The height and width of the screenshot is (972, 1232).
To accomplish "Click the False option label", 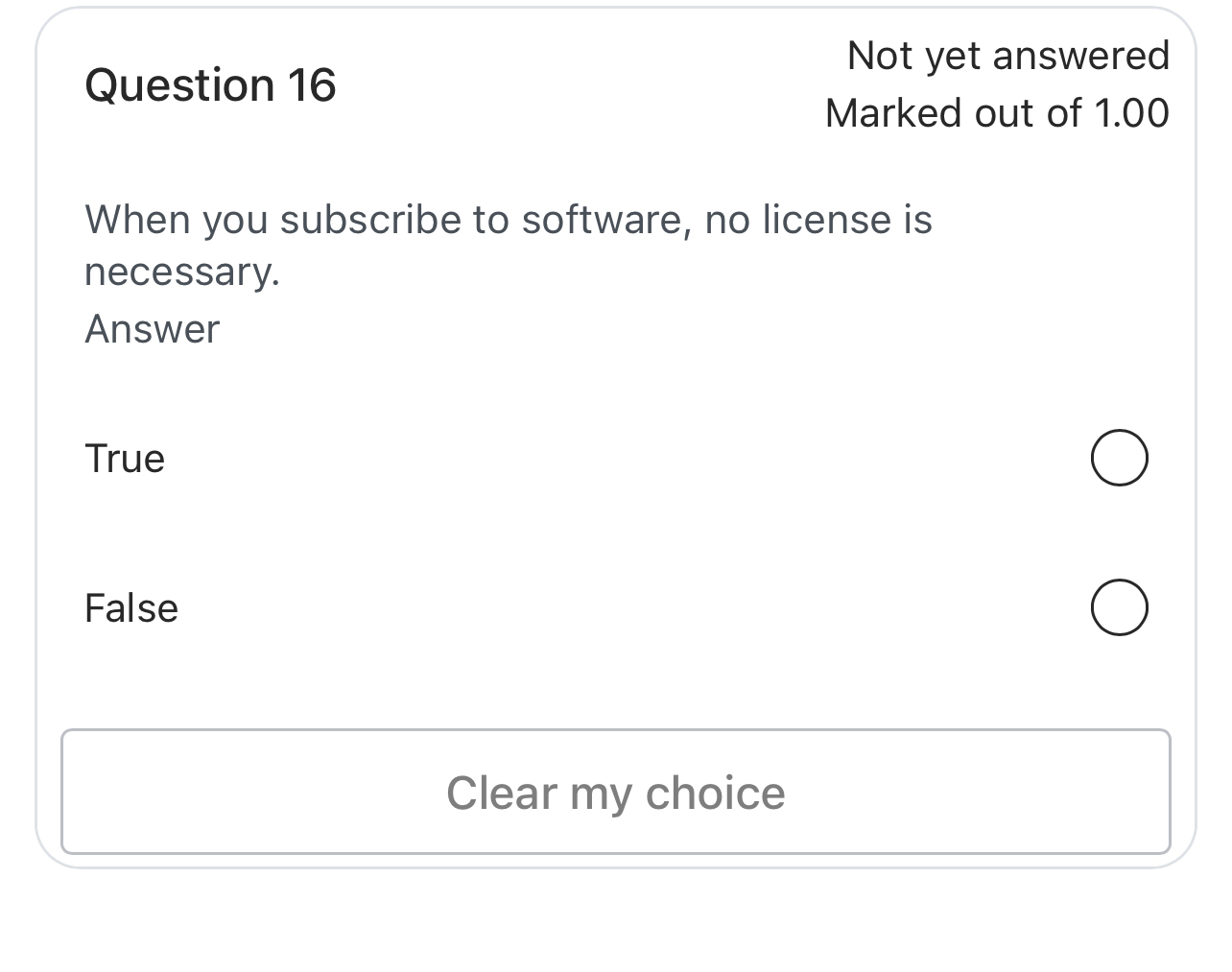I will coord(130,607).
